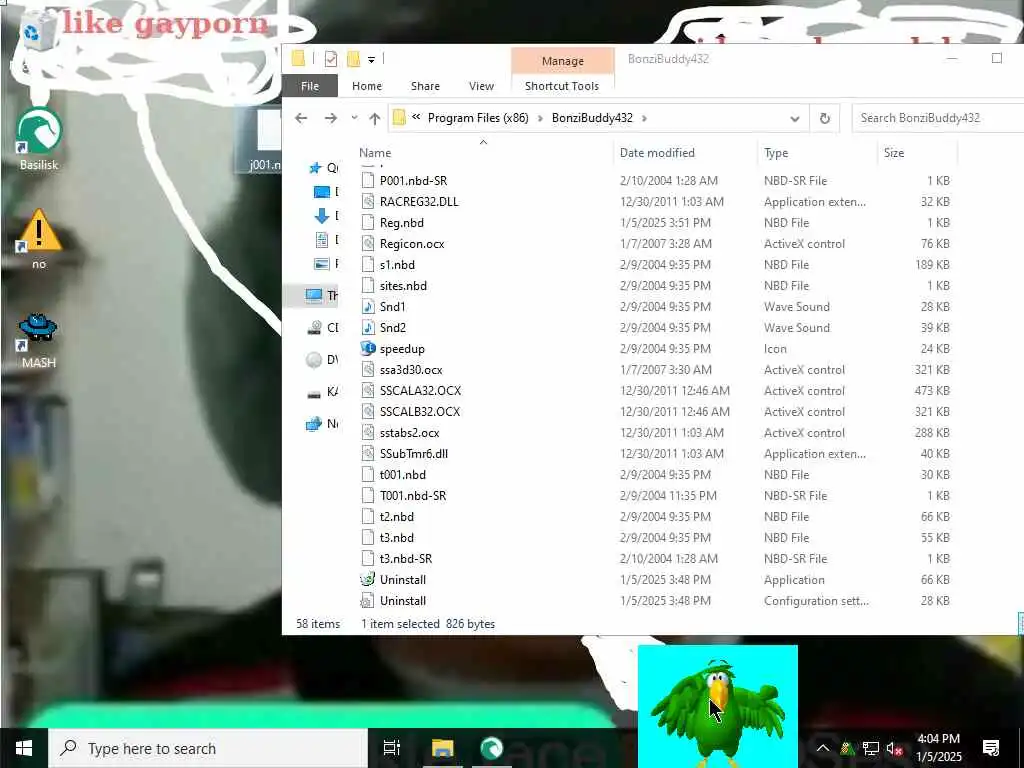Select the speedup icon file

402,349
